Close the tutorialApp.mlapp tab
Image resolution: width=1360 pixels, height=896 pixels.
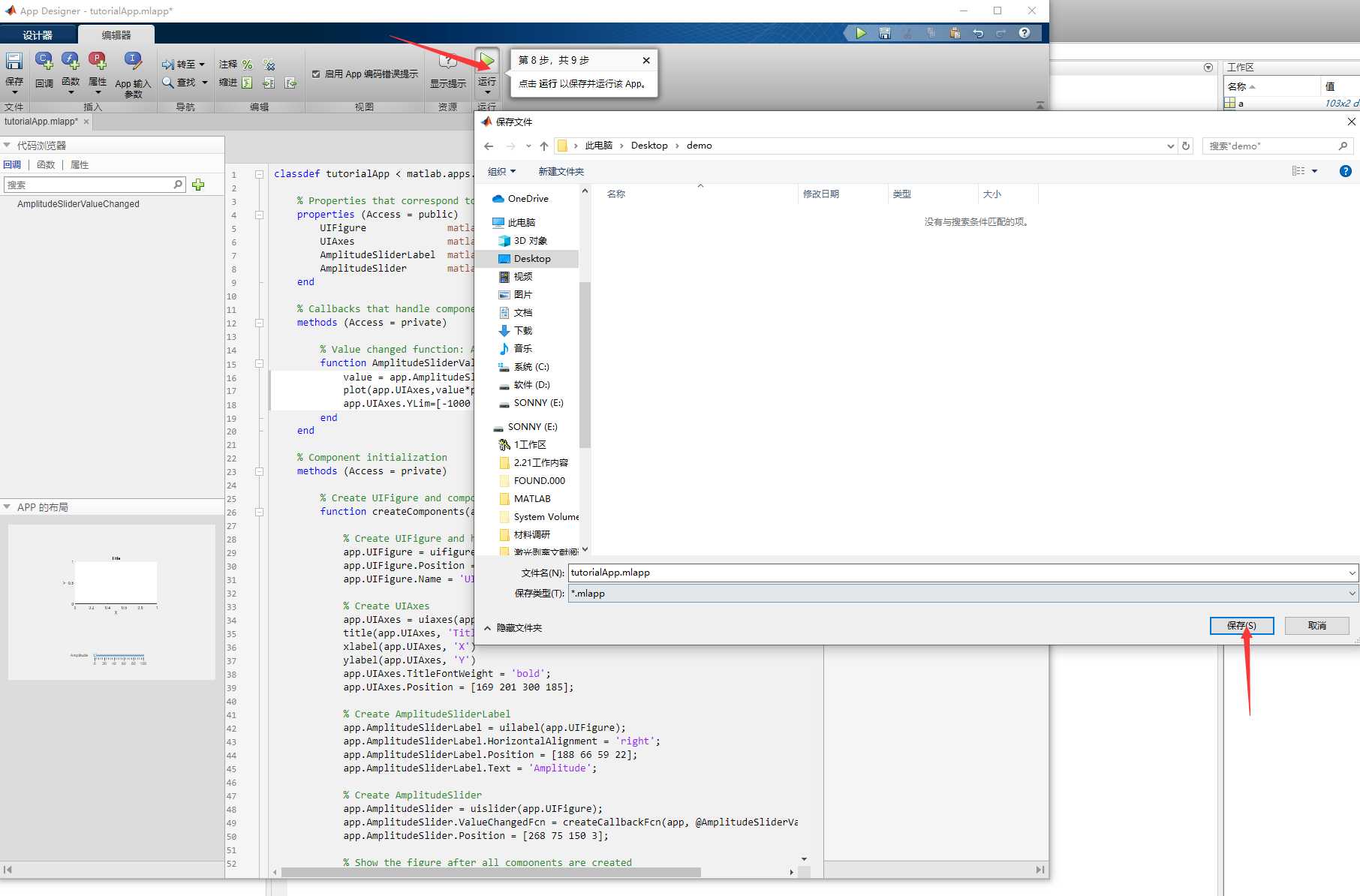[86, 122]
